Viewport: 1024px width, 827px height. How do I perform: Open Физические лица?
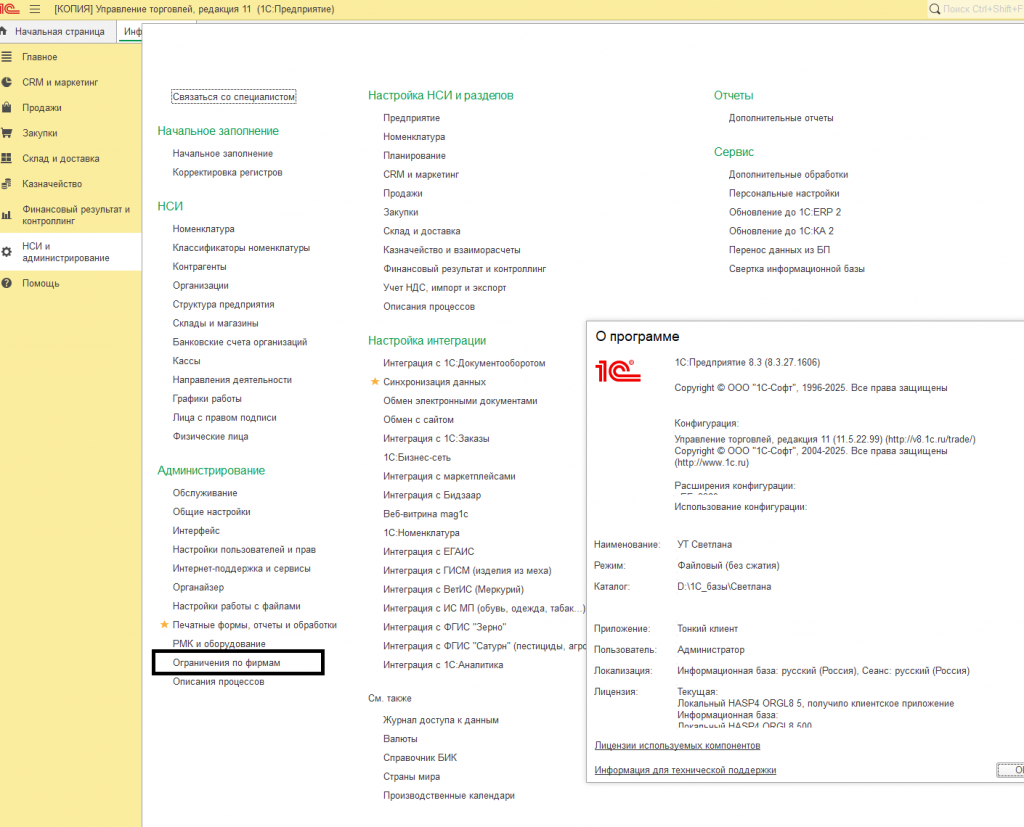210,436
